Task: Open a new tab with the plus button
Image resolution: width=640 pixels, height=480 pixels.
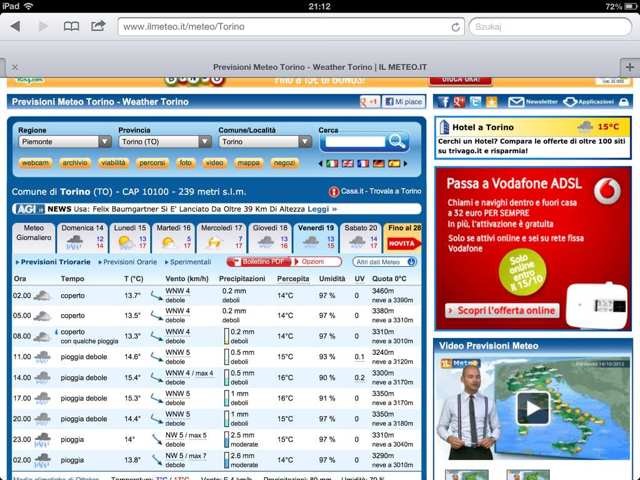Action: (630, 67)
